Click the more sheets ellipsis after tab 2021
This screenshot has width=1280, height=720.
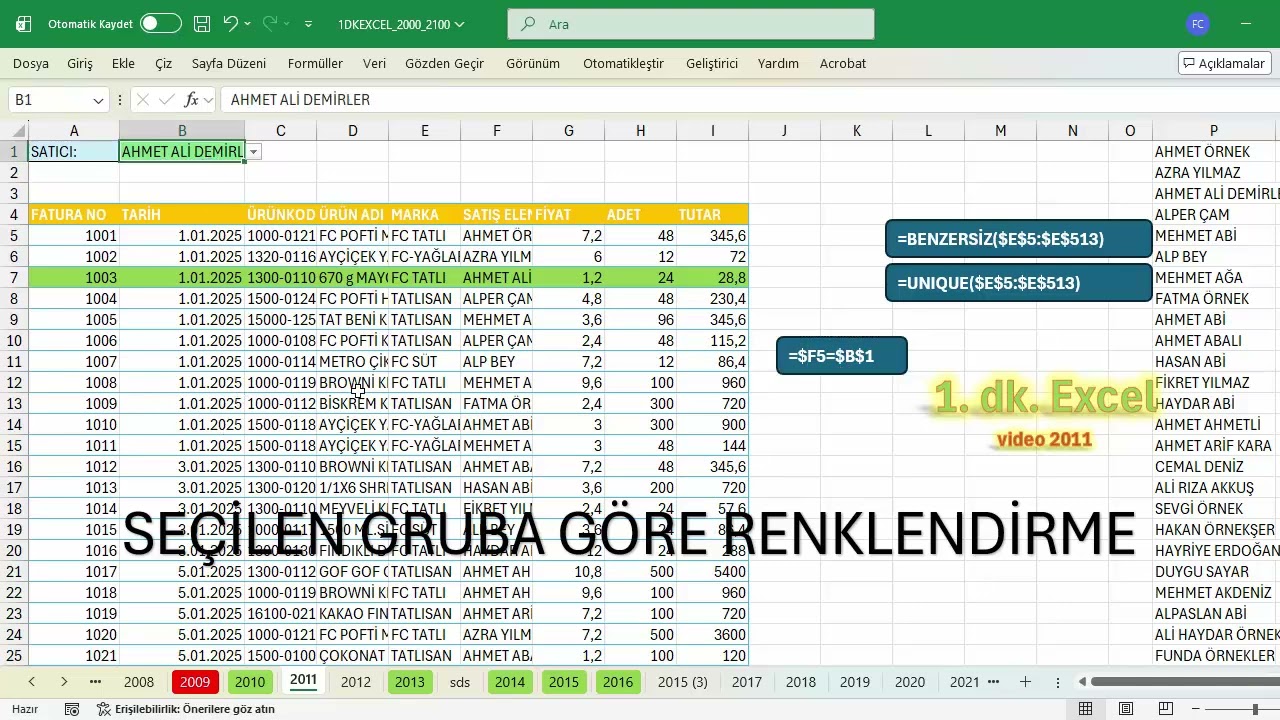coord(993,682)
